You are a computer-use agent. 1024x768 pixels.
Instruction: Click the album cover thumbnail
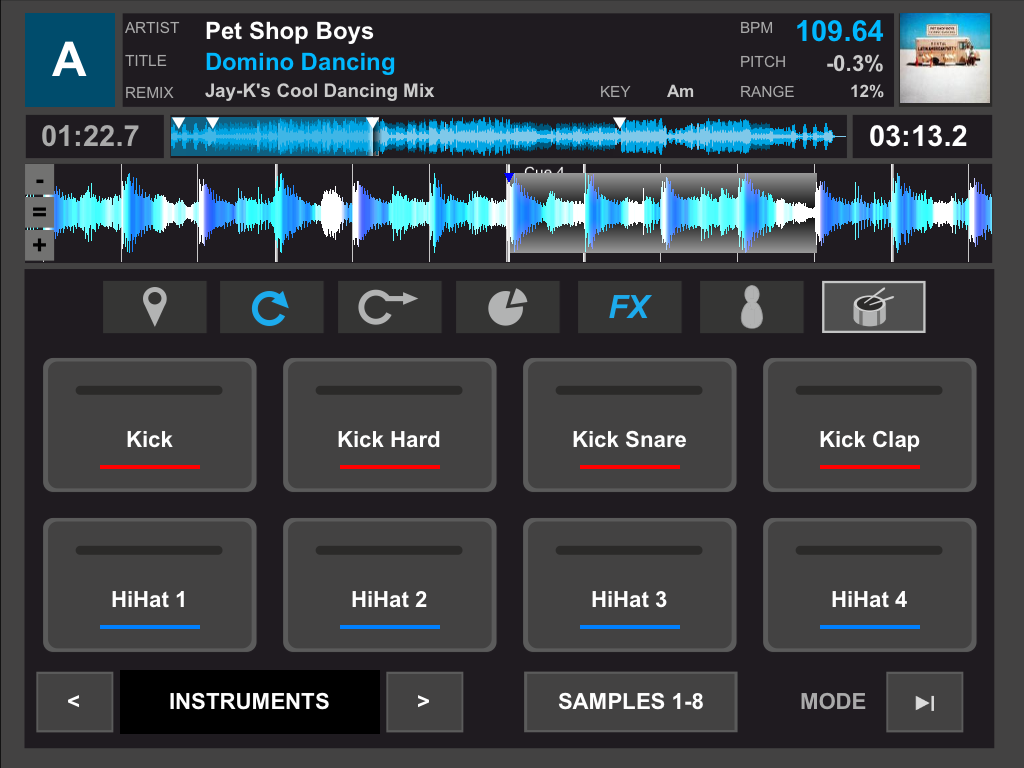pos(944,59)
